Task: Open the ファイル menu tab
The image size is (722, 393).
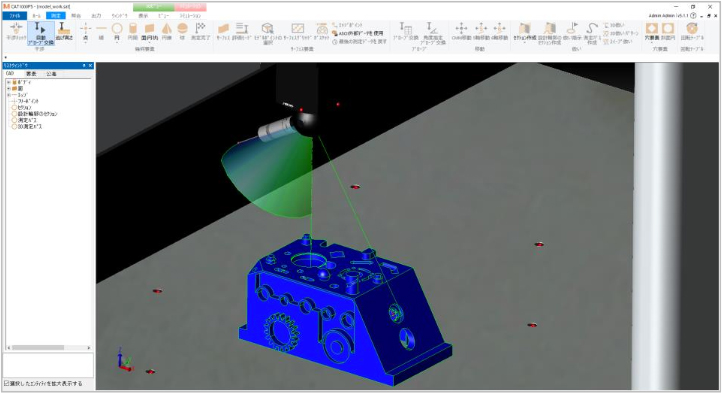Action: (15, 16)
